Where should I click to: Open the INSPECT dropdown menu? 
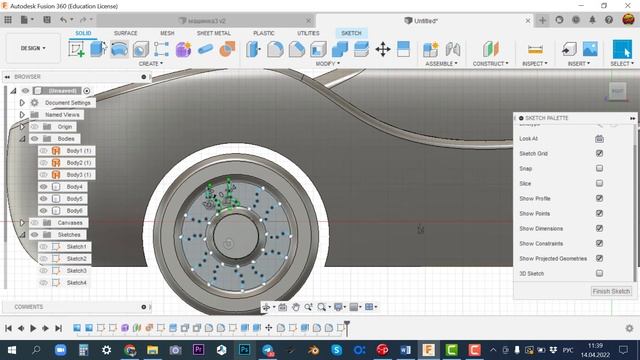pos(535,64)
